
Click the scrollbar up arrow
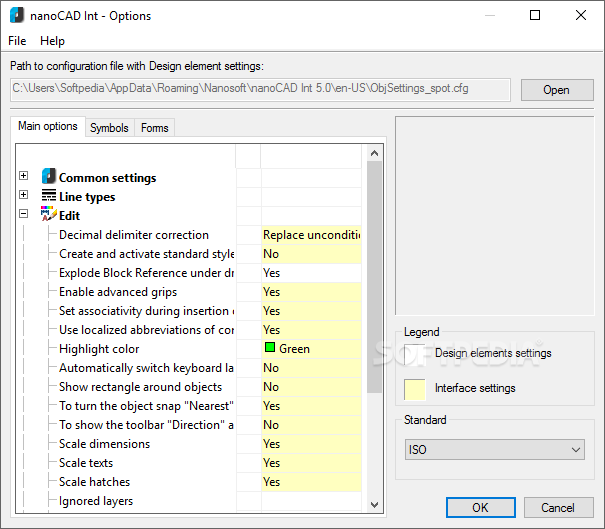pos(374,153)
